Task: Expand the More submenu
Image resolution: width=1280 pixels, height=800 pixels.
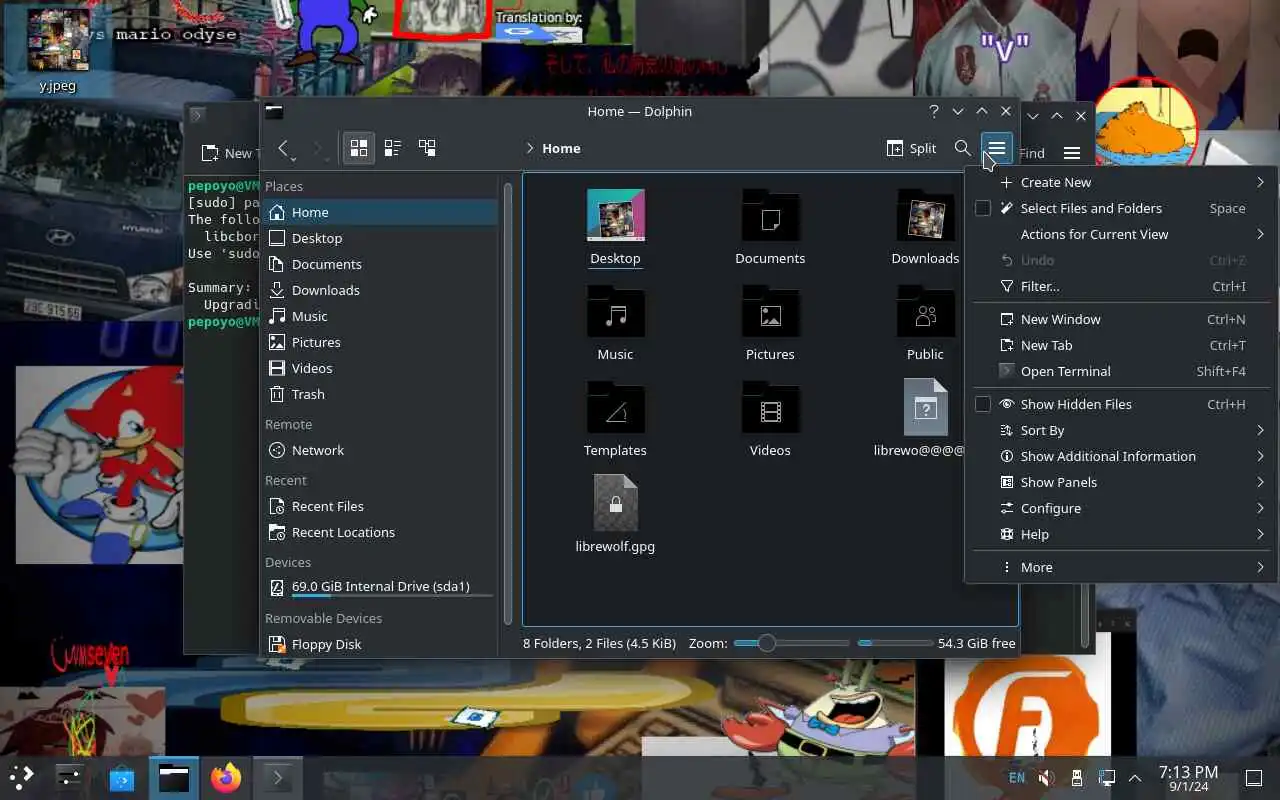Action: pos(1121,567)
